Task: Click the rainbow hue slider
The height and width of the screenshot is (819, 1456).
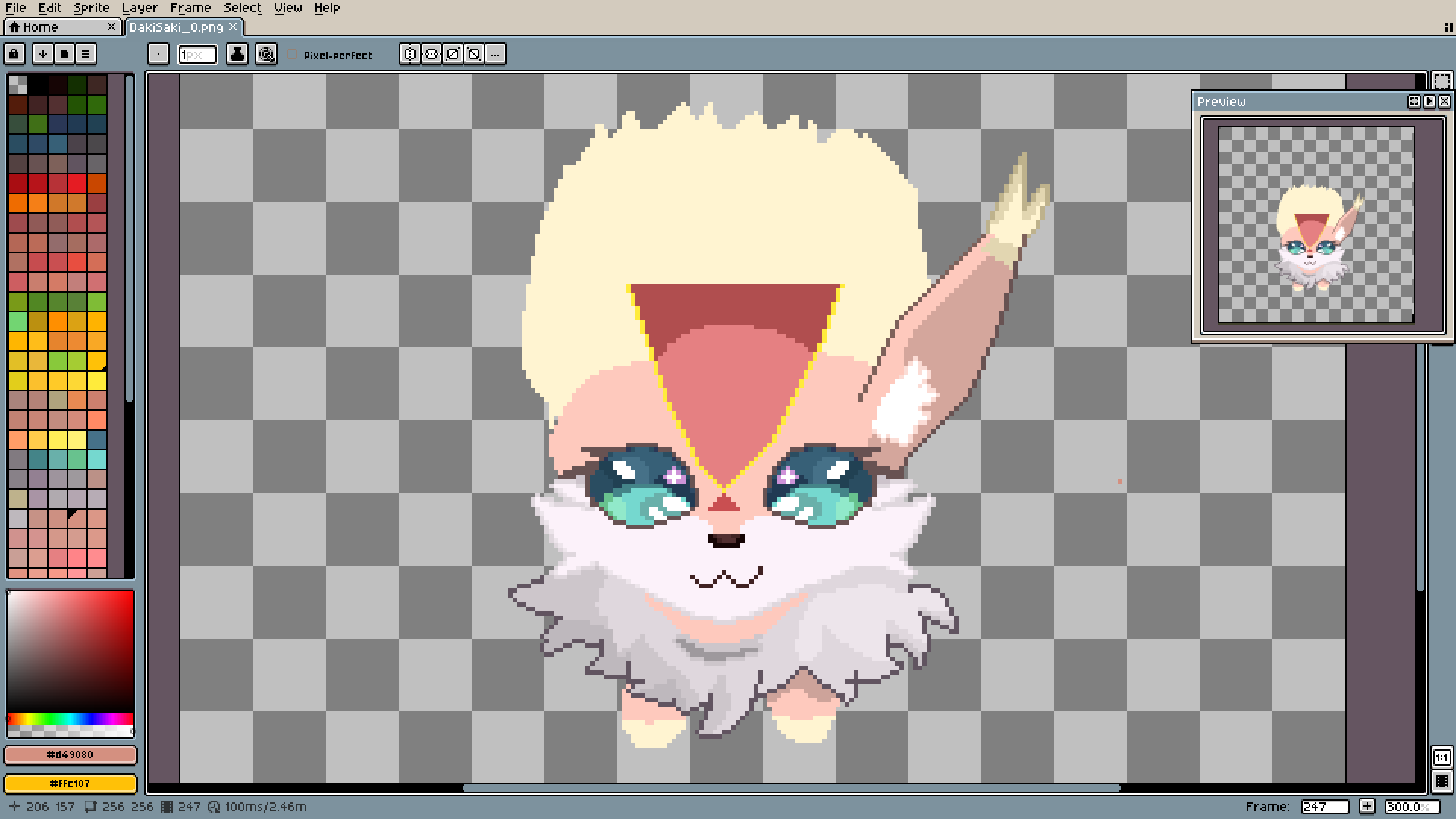Action: [x=71, y=719]
